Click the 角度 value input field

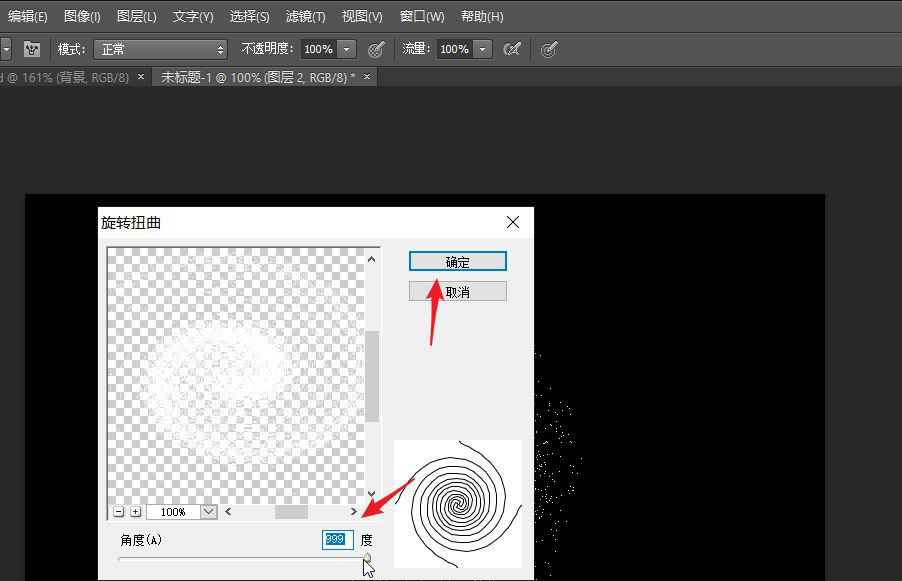tap(338, 540)
